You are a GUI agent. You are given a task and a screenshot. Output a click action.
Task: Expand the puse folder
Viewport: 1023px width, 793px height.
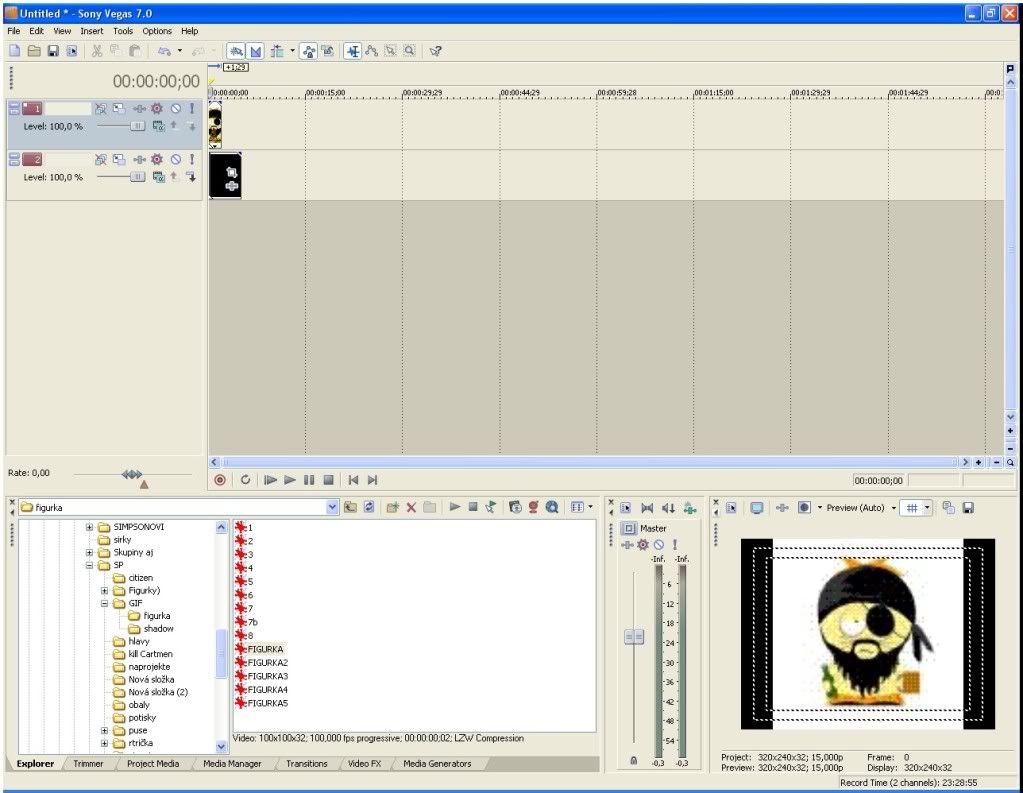(104, 730)
